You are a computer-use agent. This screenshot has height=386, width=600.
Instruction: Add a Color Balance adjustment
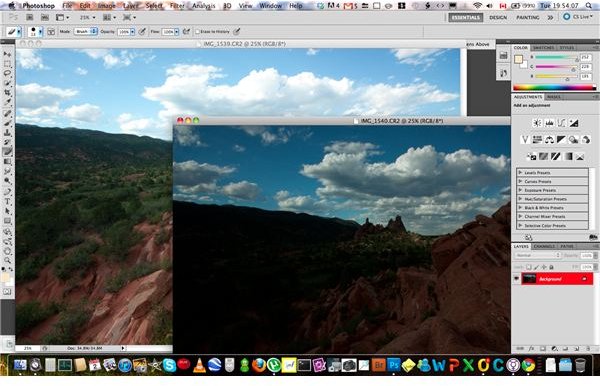549,140
